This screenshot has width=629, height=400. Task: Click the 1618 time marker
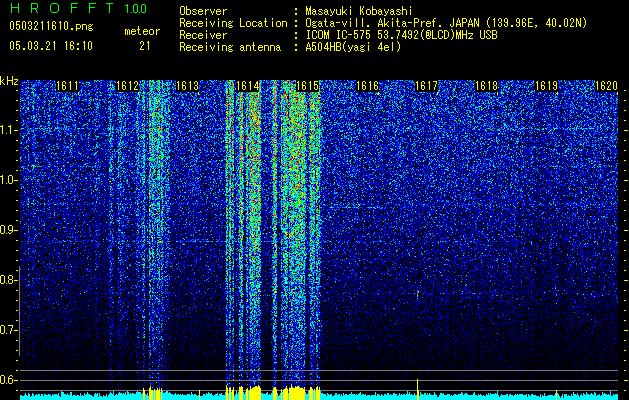click(487, 86)
